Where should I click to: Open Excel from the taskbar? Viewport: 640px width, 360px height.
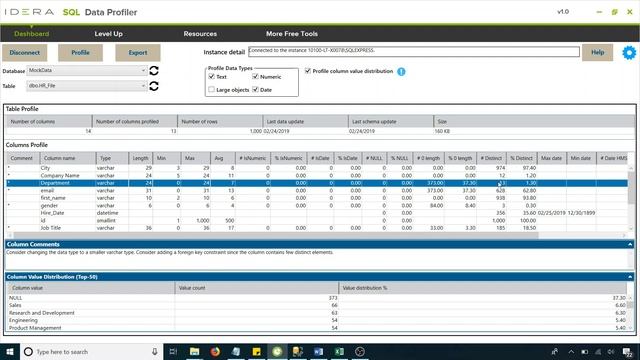[x=339, y=351]
